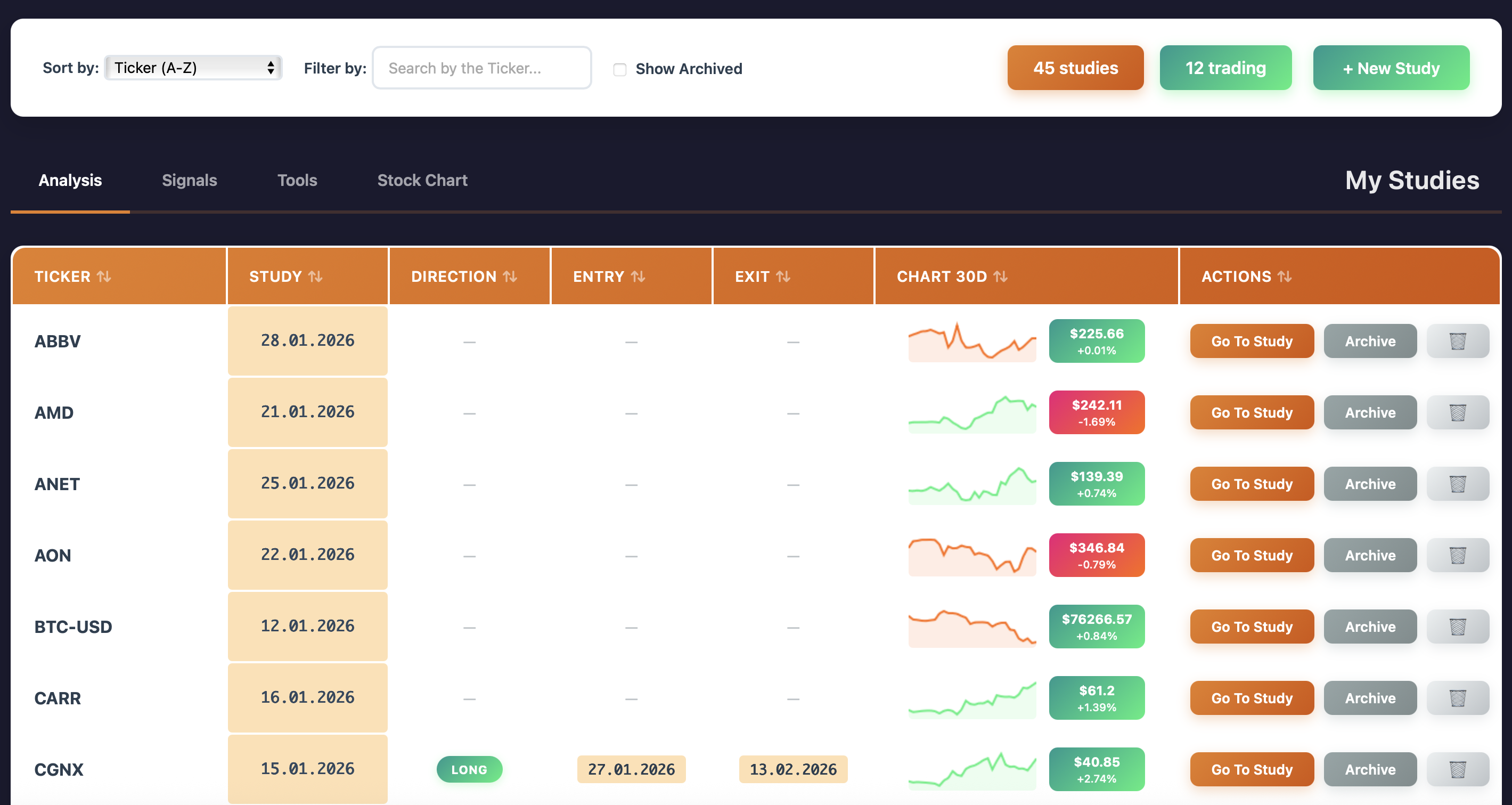Sort table by Ticker column arrows
The image size is (1512, 805).
point(104,277)
